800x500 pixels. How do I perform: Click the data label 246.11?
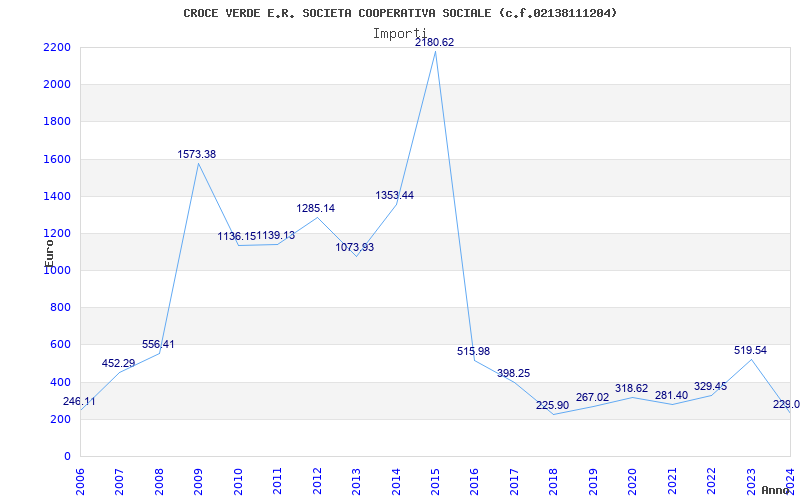pyautogui.click(x=79, y=402)
